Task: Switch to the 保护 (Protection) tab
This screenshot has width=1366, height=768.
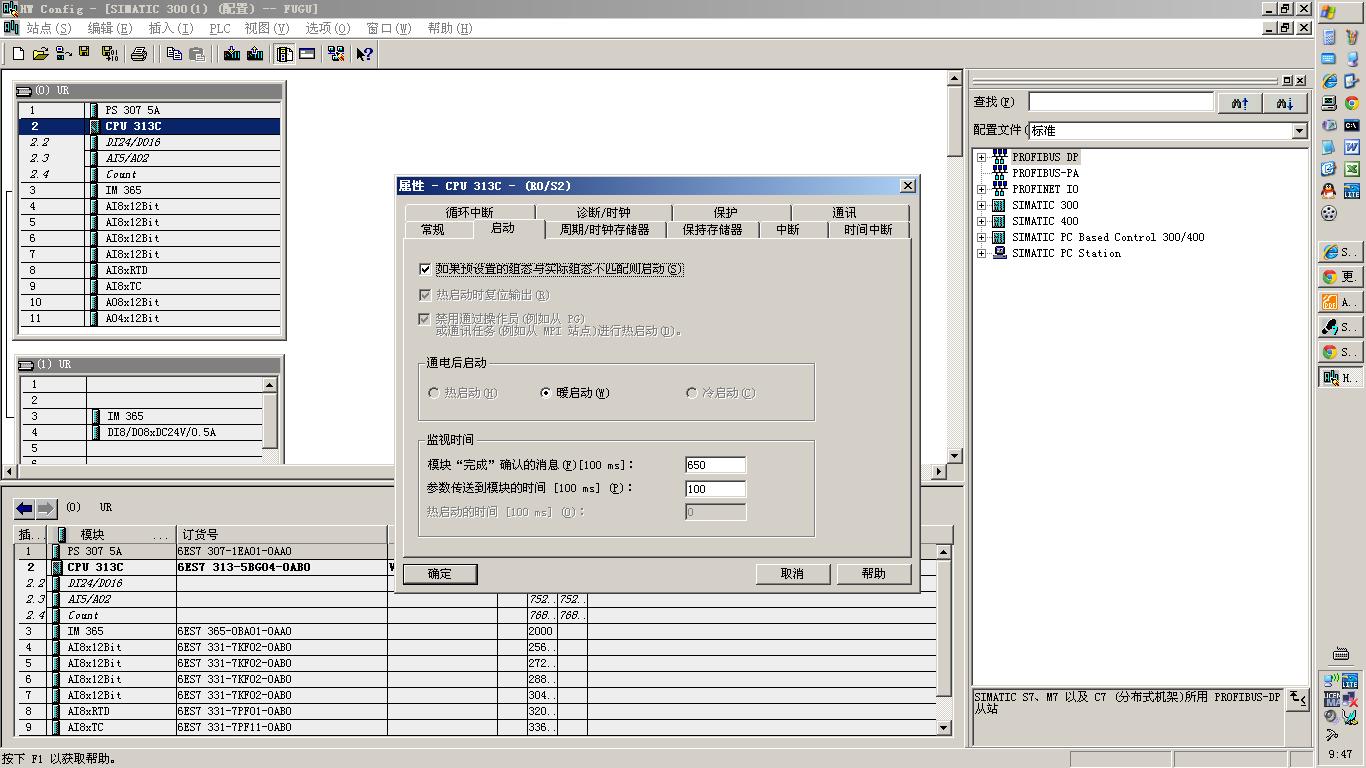Action: [726, 213]
